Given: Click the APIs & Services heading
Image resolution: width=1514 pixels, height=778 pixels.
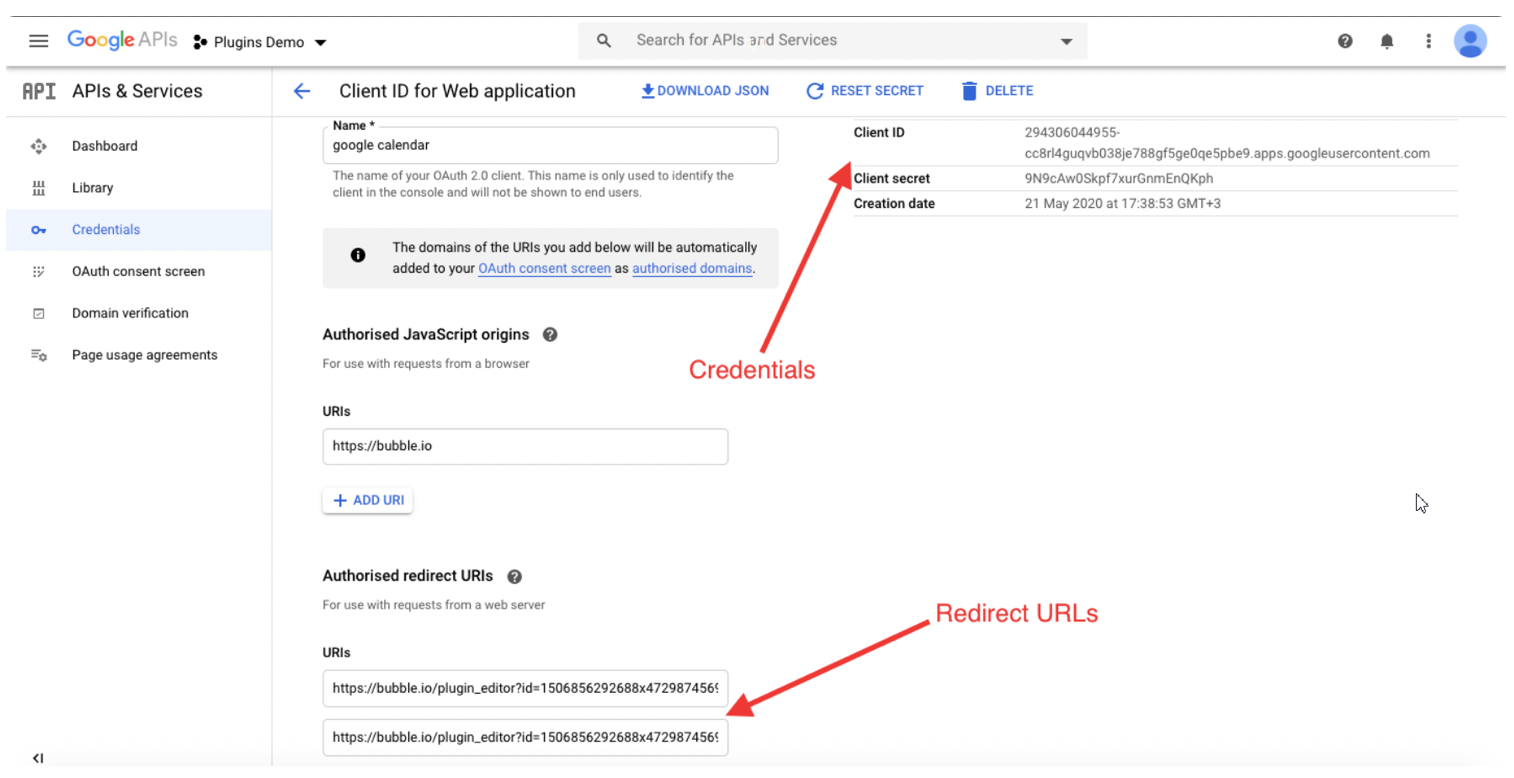Looking at the screenshot, I should point(137,91).
